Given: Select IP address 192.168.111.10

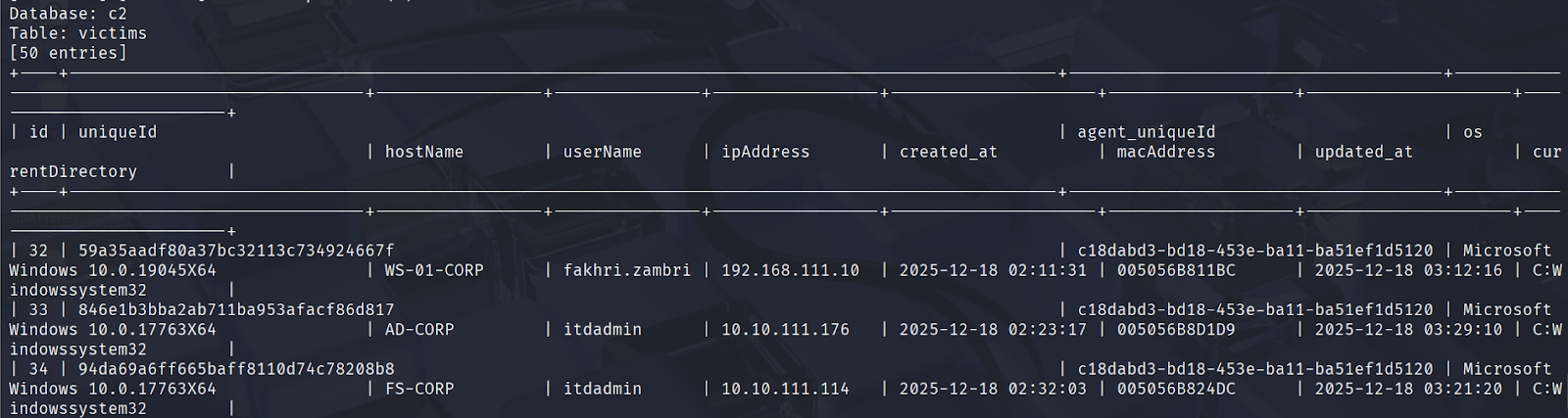Looking at the screenshot, I should (x=790, y=270).
